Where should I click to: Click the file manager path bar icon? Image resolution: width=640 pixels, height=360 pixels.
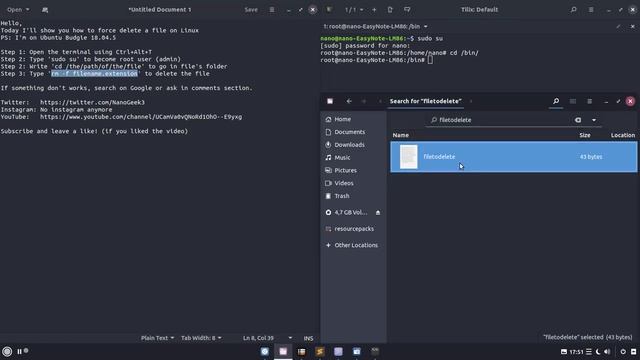coord(330,101)
